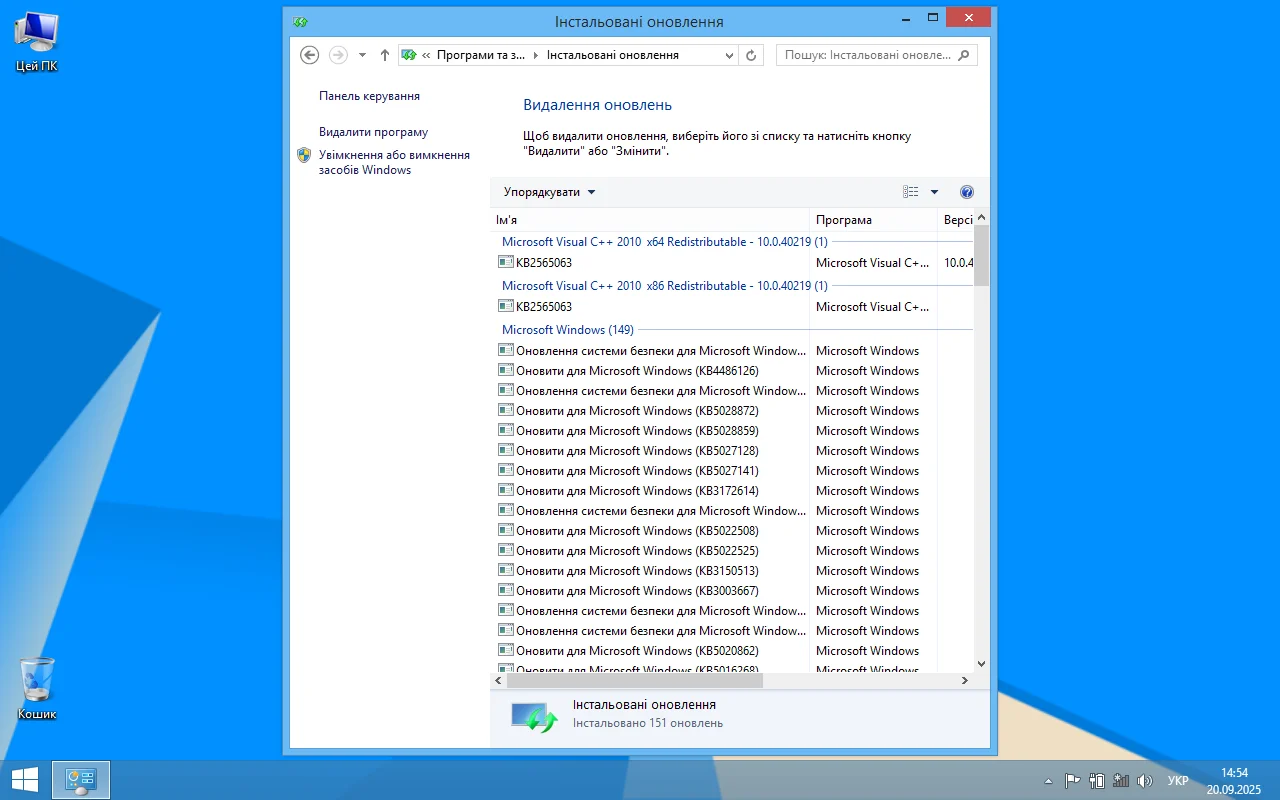Show hidden tray icons arrow
The height and width of the screenshot is (800, 1280).
1048,781
